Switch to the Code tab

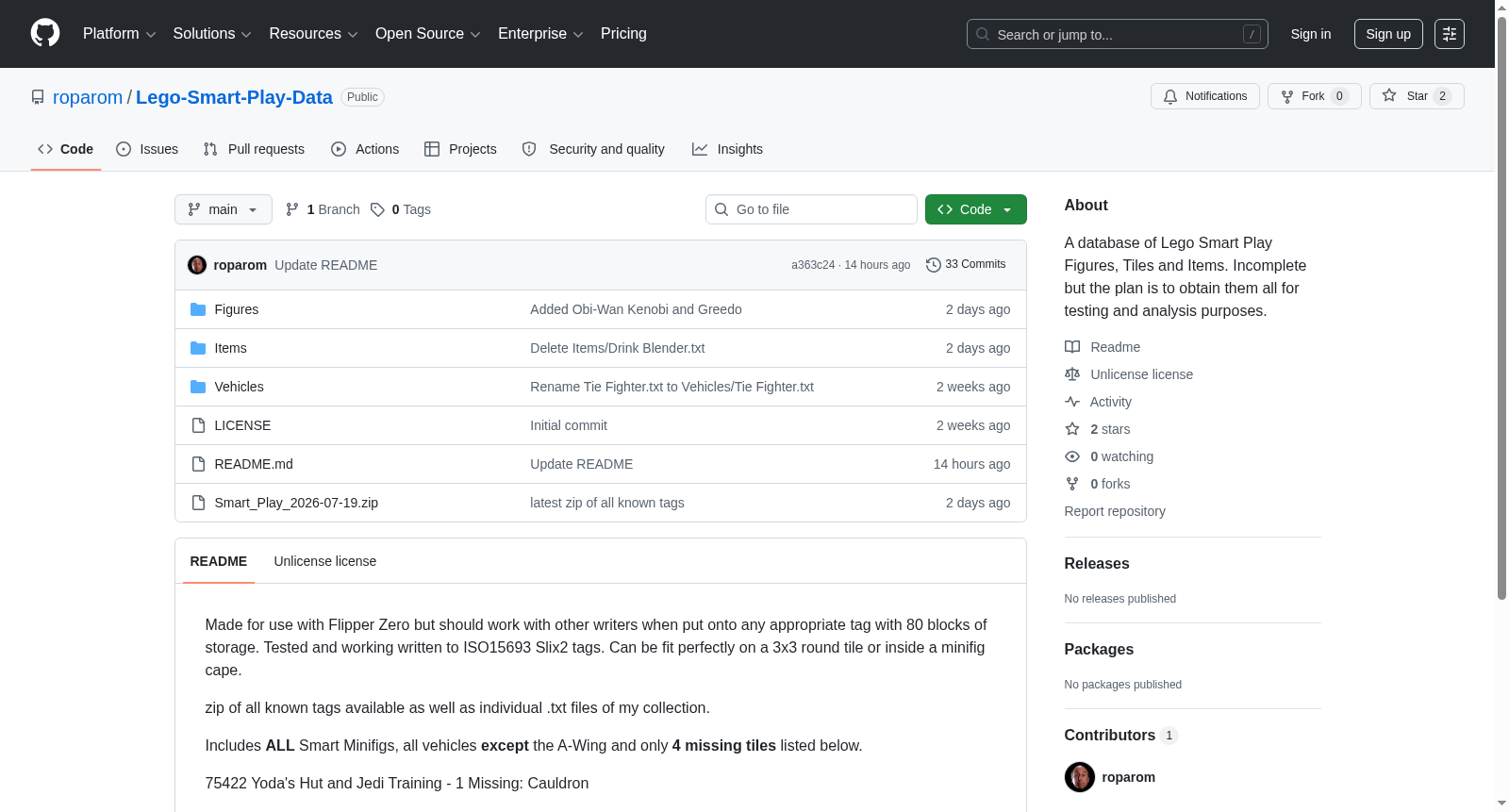66,149
